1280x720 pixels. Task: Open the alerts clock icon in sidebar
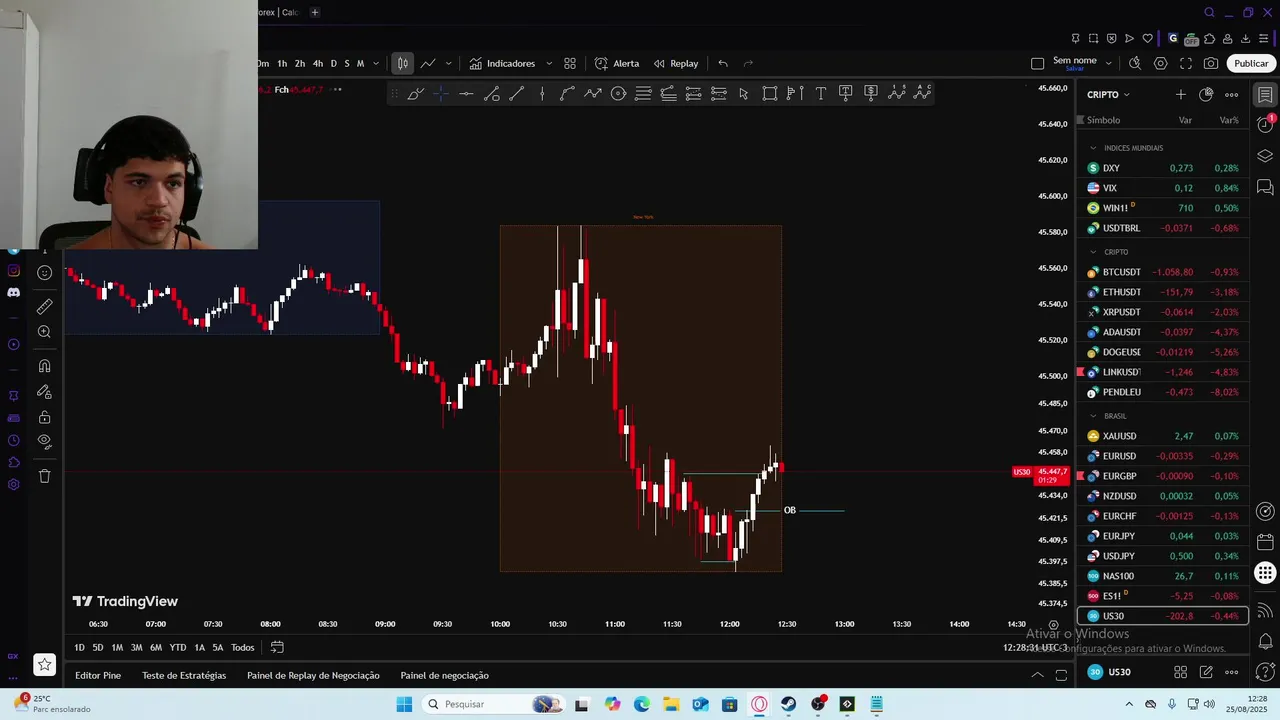click(x=1265, y=125)
